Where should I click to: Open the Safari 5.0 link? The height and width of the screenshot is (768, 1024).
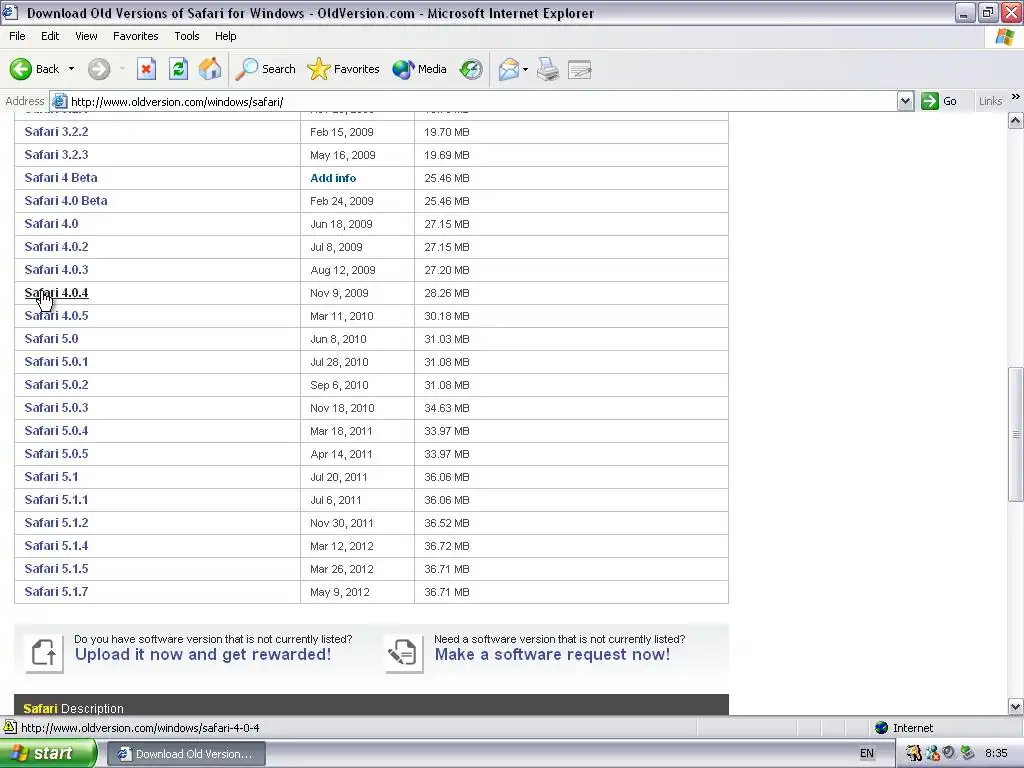point(51,338)
